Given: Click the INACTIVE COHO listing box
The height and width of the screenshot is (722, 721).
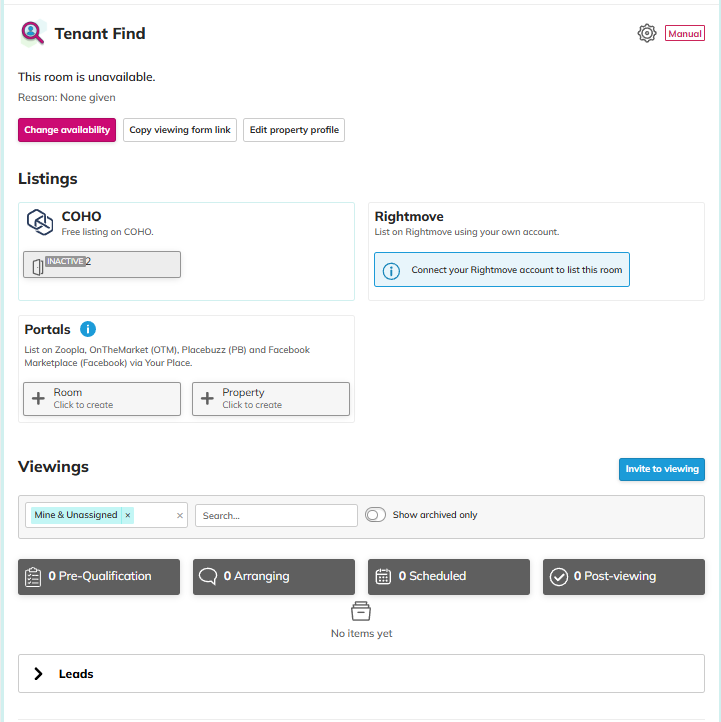Looking at the screenshot, I should 102,264.
